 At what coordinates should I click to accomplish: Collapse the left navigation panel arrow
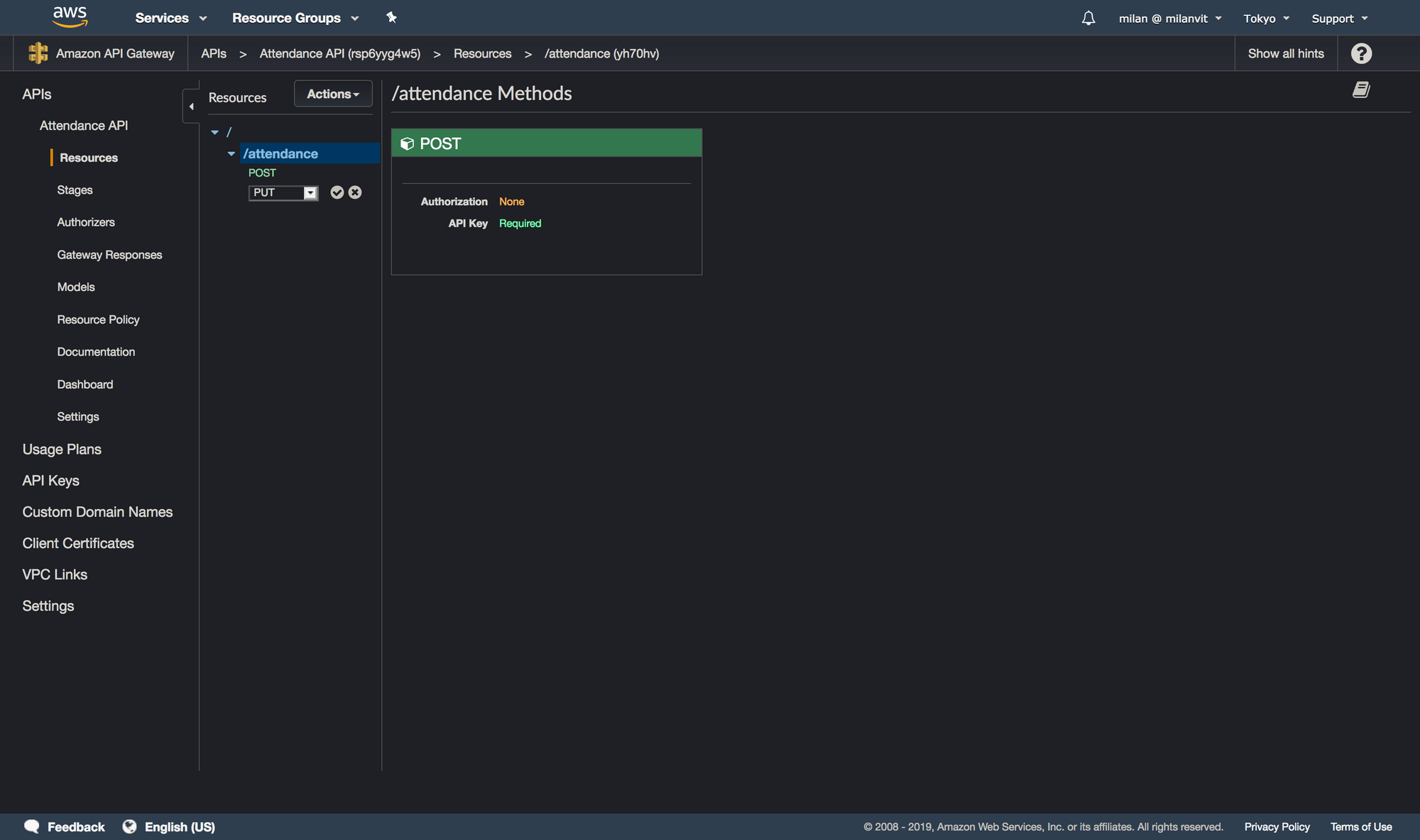pyautogui.click(x=191, y=107)
